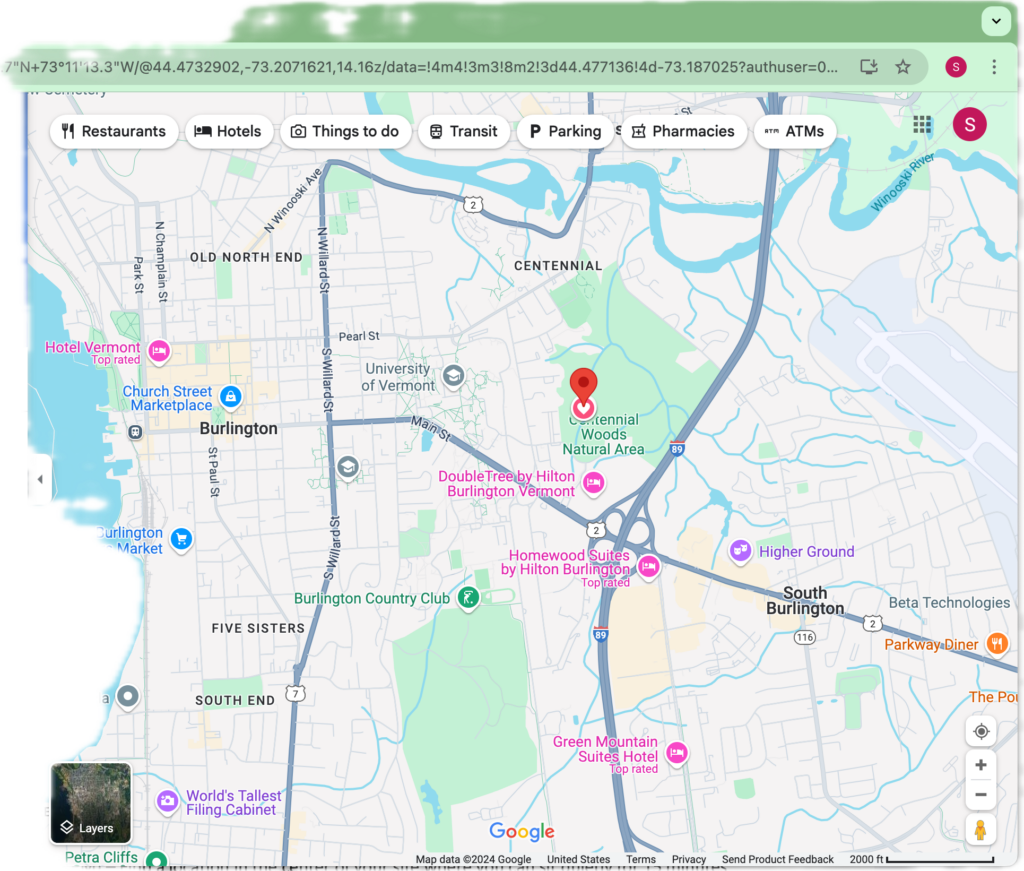The image size is (1024, 871).
Task: Click the United States link
Action: (x=579, y=859)
